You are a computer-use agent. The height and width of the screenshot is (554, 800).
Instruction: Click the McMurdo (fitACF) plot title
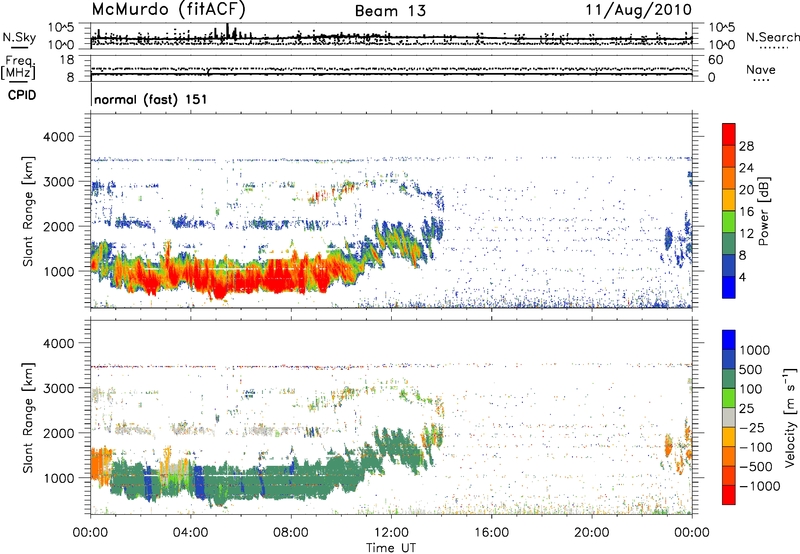168,9
